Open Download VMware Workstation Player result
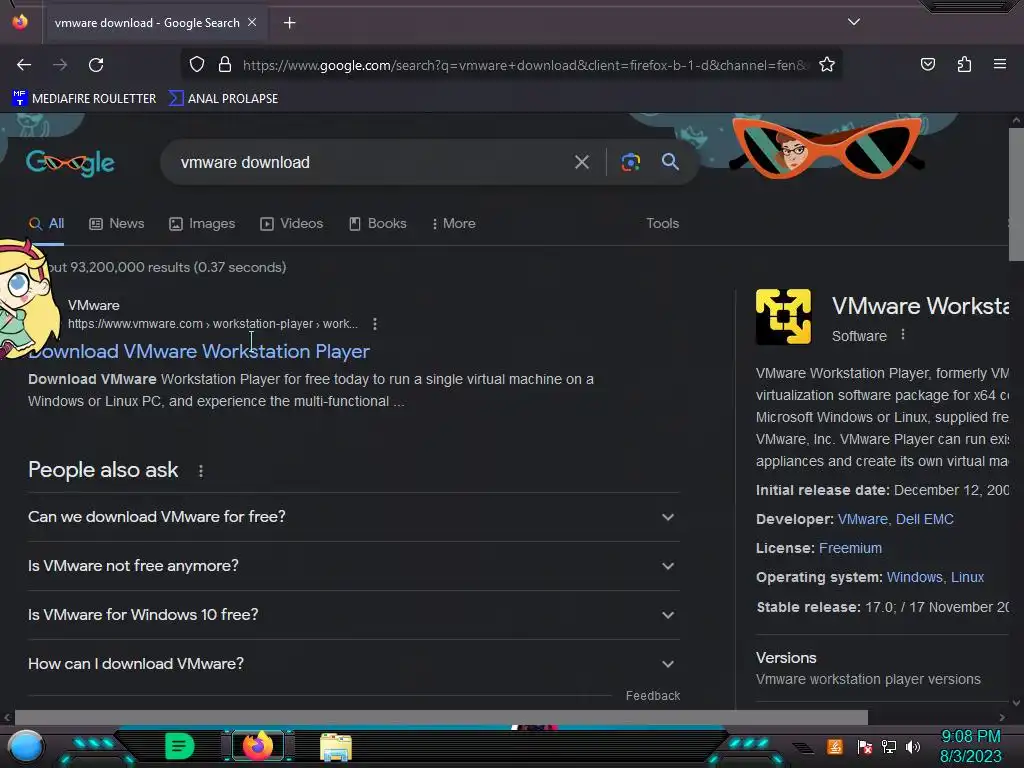This screenshot has height=768, width=1024. 199,351
